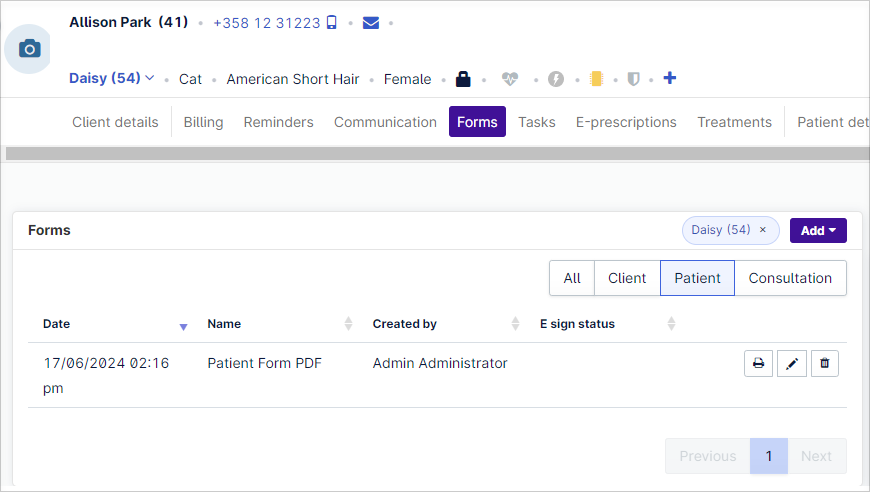Click the blue plus icon
Viewport: 870px width, 492px height.
coord(670,78)
